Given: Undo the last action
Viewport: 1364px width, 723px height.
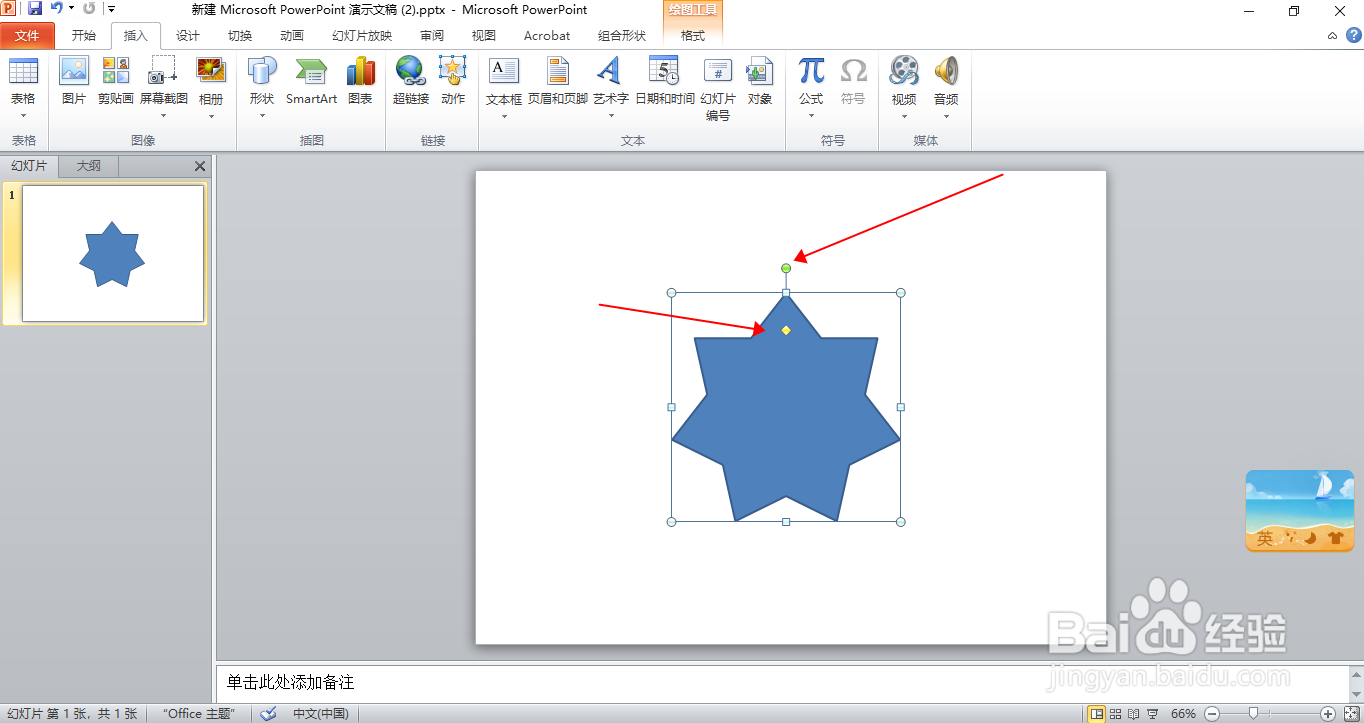Looking at the screenshot, I should coord(57,9).
